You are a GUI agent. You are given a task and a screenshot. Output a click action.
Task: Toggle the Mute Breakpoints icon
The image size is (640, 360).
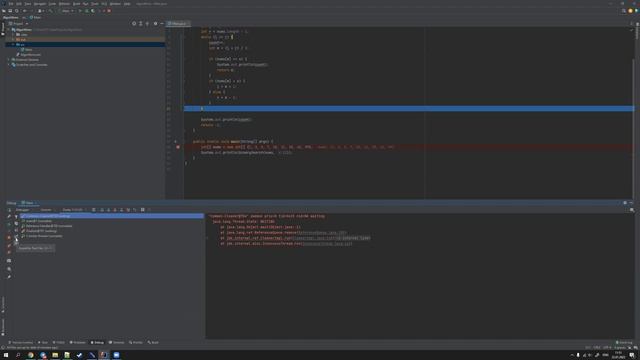click(9, 252)
